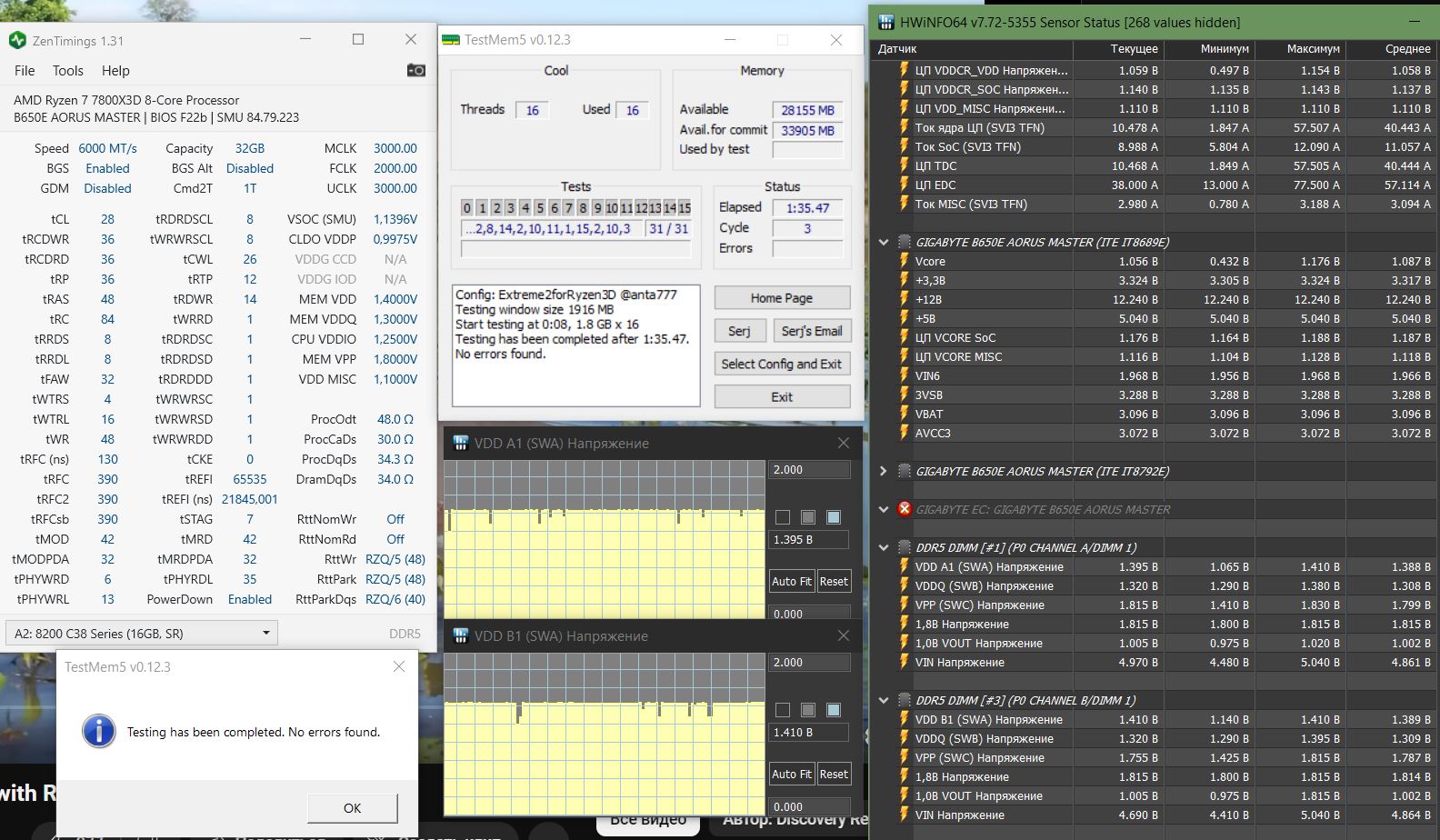Click the lightning bolt icon beside Vcore
The width and height of the screenshot is (1440, 840).
pyautogui.click(x=904, y=261)
